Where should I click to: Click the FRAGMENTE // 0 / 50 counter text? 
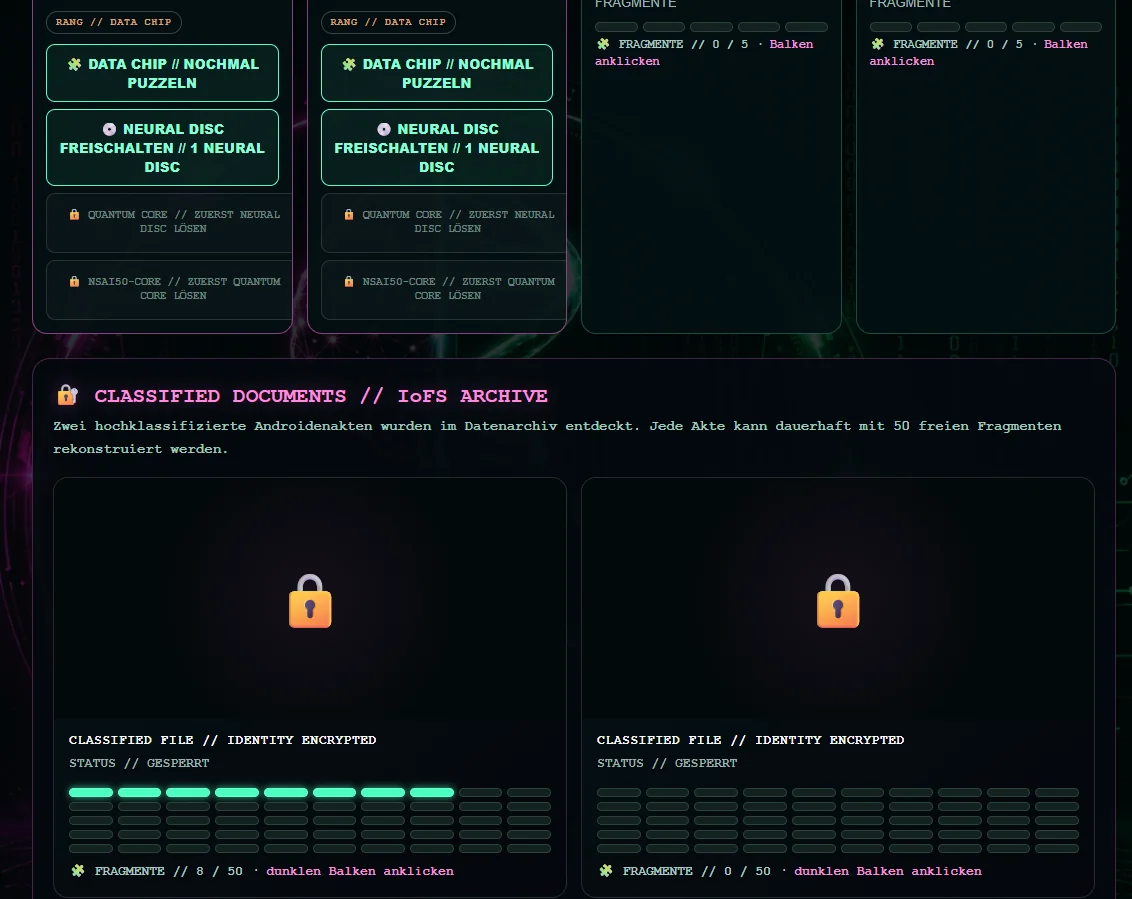[x=697, y=871]
